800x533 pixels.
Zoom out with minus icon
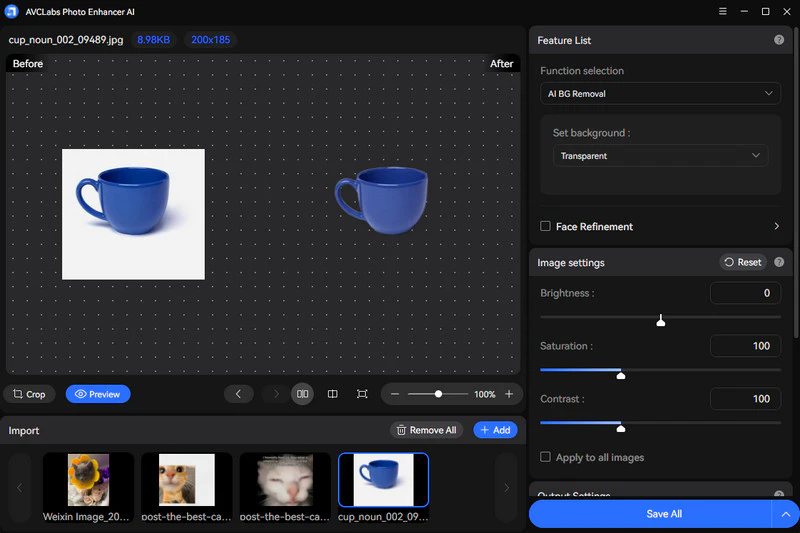pos(395,394)
